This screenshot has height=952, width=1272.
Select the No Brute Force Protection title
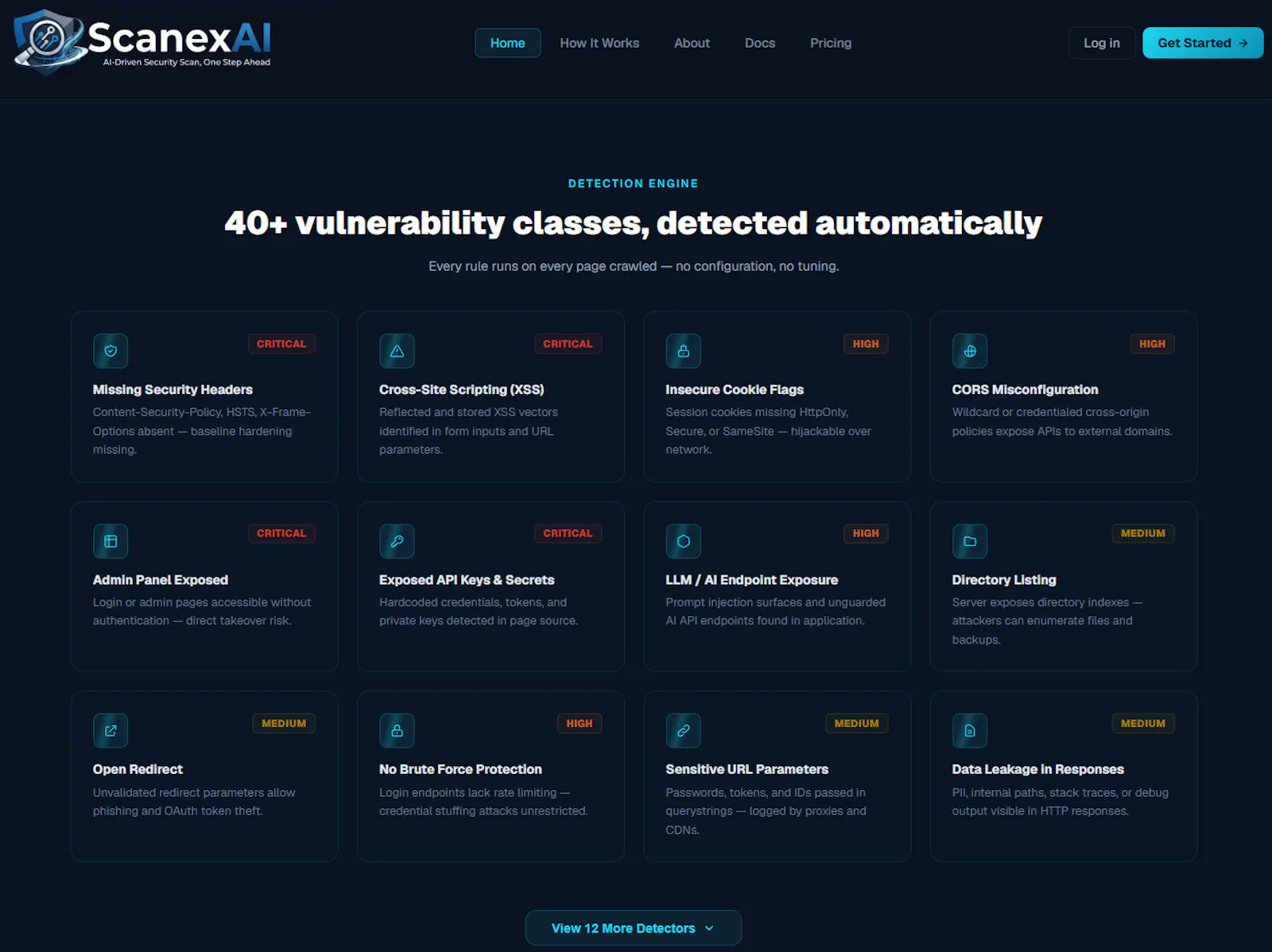(x=460, y=769)
